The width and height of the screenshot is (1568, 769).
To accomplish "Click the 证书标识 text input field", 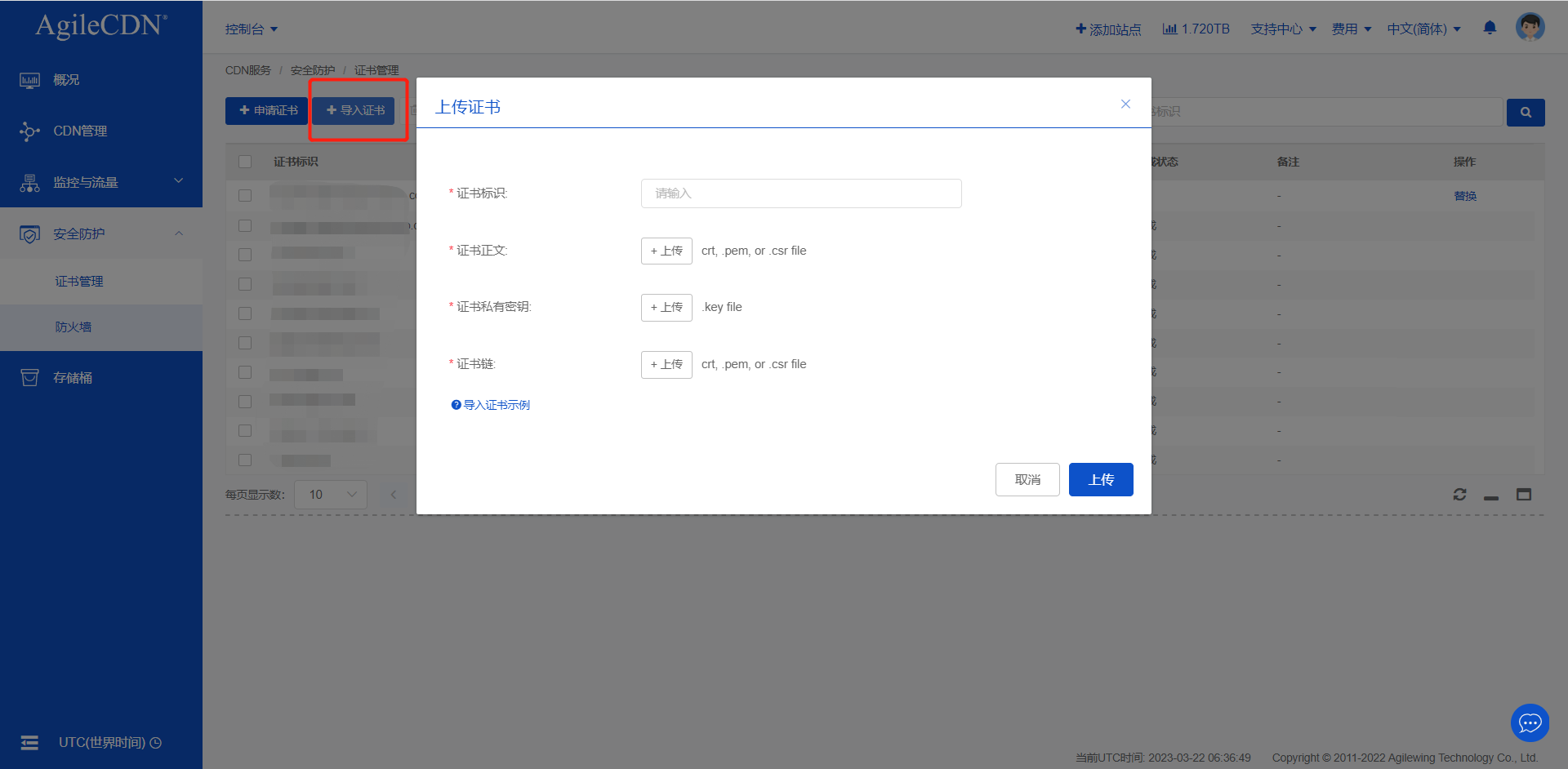I will [800, 193].
